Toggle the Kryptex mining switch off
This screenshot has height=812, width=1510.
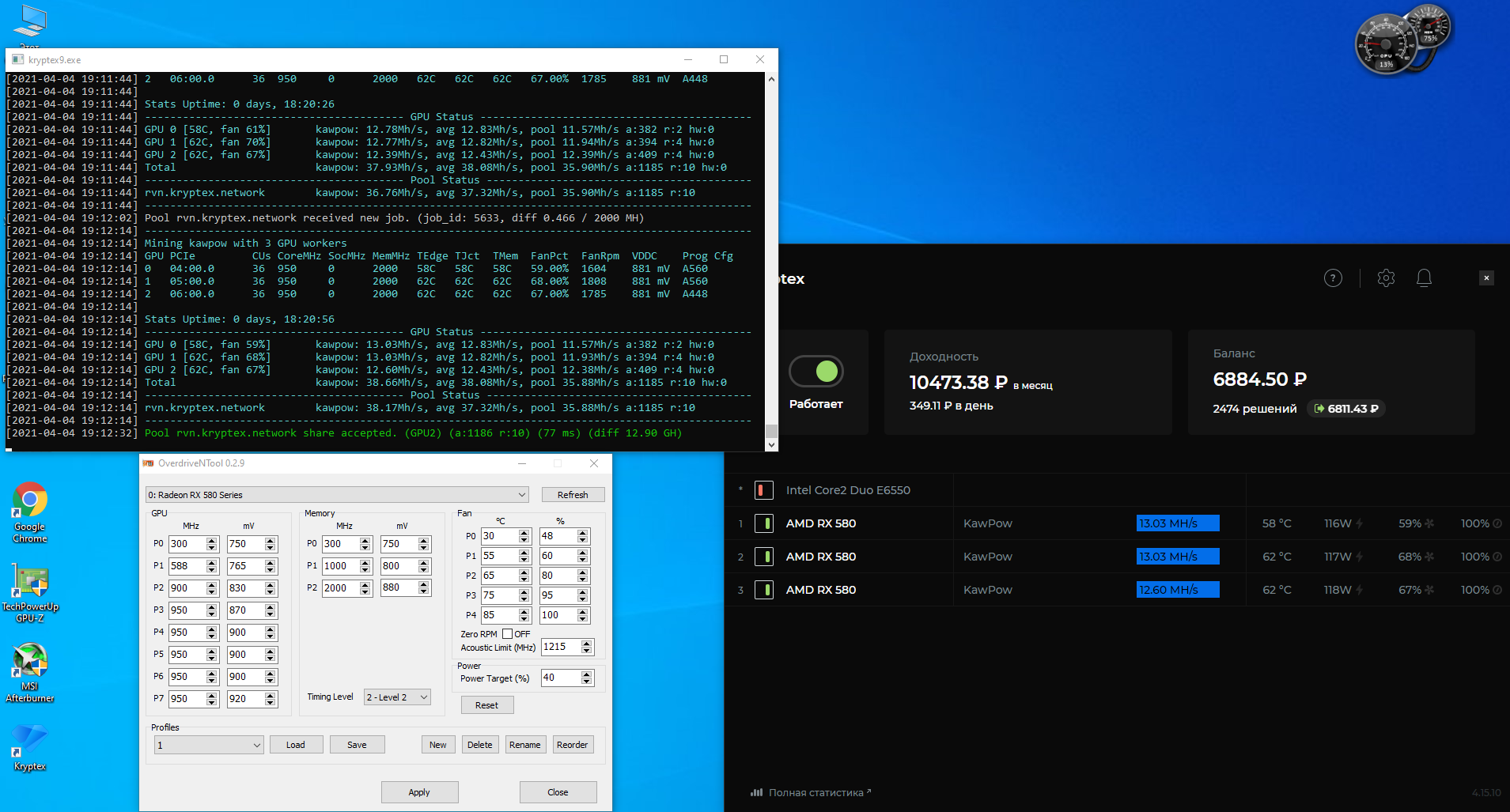[x=816, y=371]
